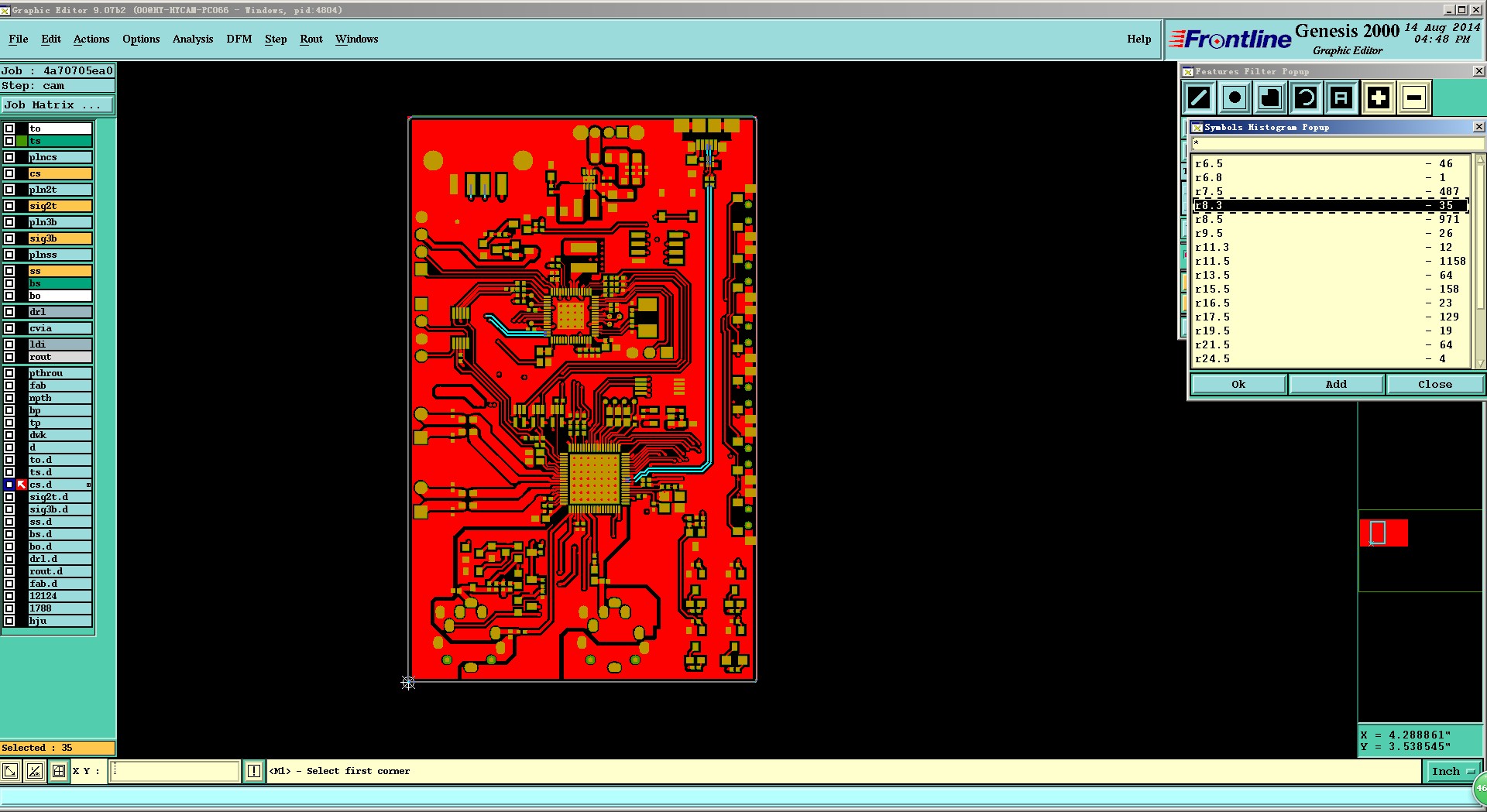Open the DFM menu
Screen dimensions: 1487x812
pos(239,39)
